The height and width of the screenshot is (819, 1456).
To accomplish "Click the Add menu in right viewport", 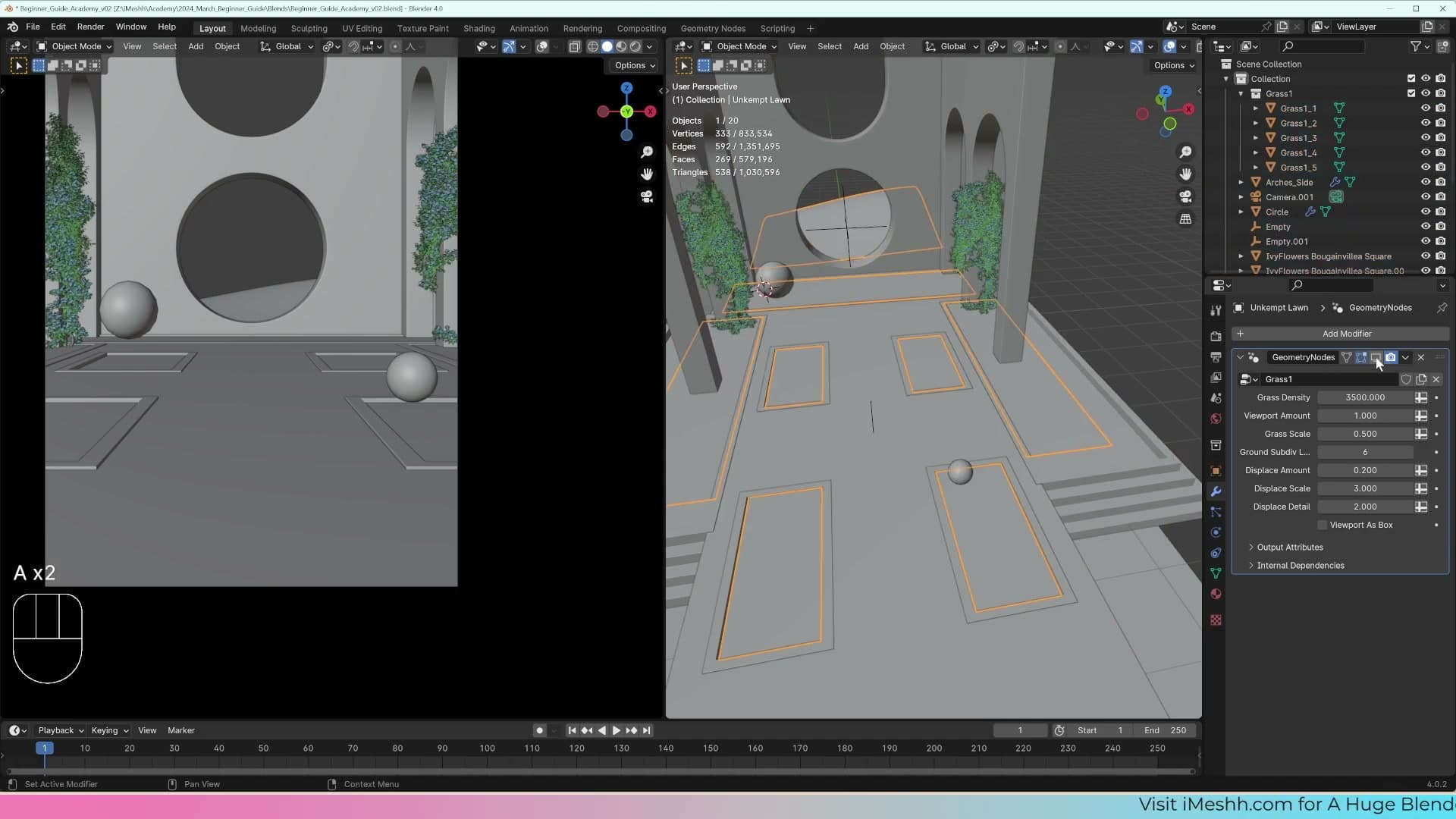I will (861, 46).
